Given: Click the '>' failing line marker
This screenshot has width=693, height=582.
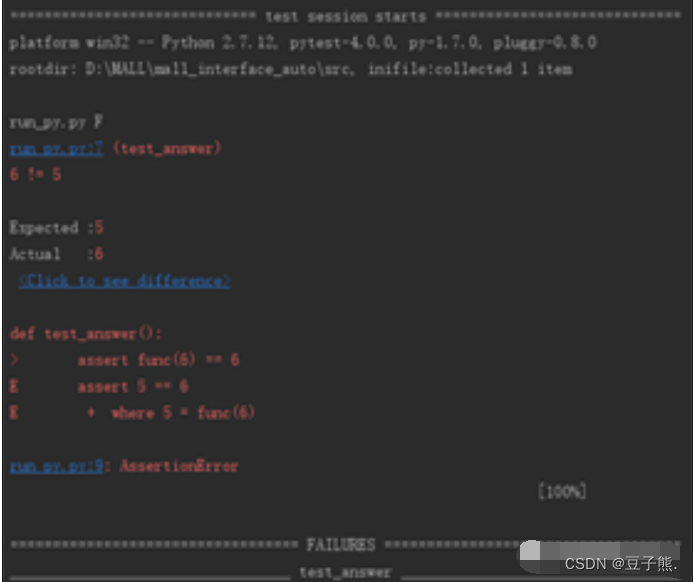Looking at the screenshot, I should click(14, 360).
